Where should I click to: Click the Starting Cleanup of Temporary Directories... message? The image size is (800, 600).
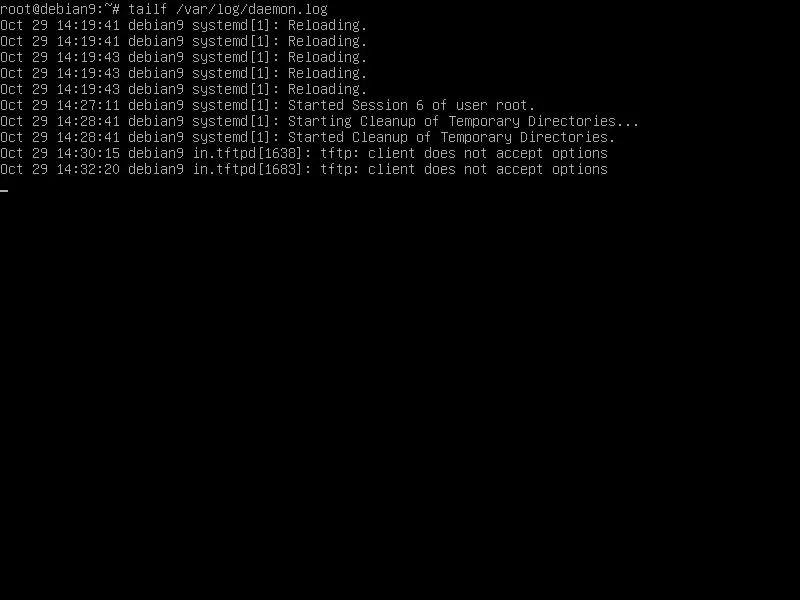(463, 121)
